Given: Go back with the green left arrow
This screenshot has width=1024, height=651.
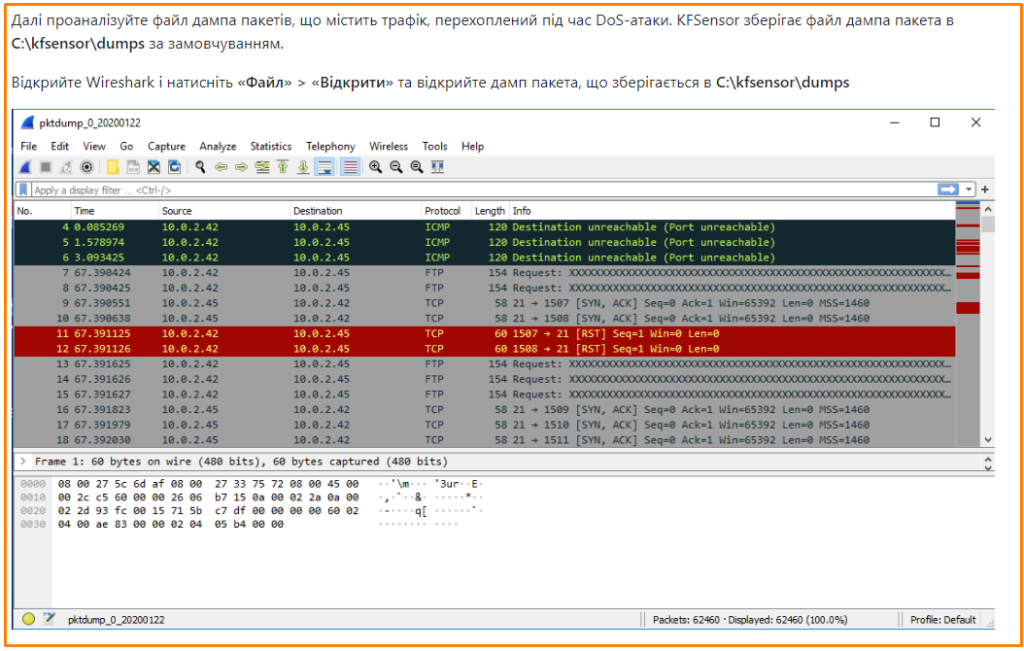Looking at the screenshot, I should (221, 167).
